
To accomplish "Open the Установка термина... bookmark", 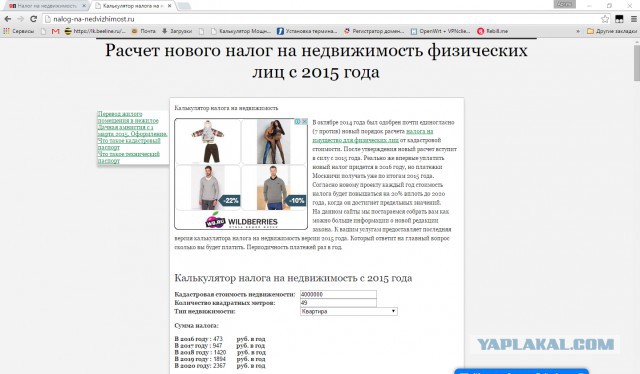I will pyautogui.click(x=307, y=31).
